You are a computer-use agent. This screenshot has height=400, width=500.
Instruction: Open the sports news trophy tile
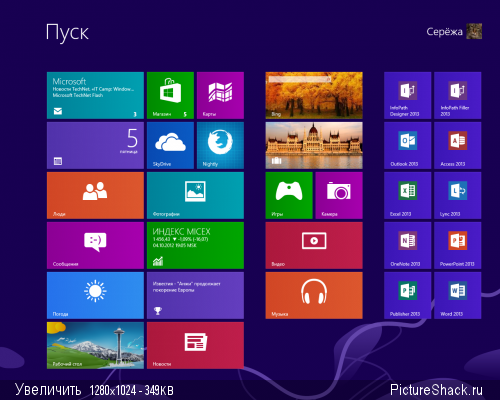click(x=195, y=295)
